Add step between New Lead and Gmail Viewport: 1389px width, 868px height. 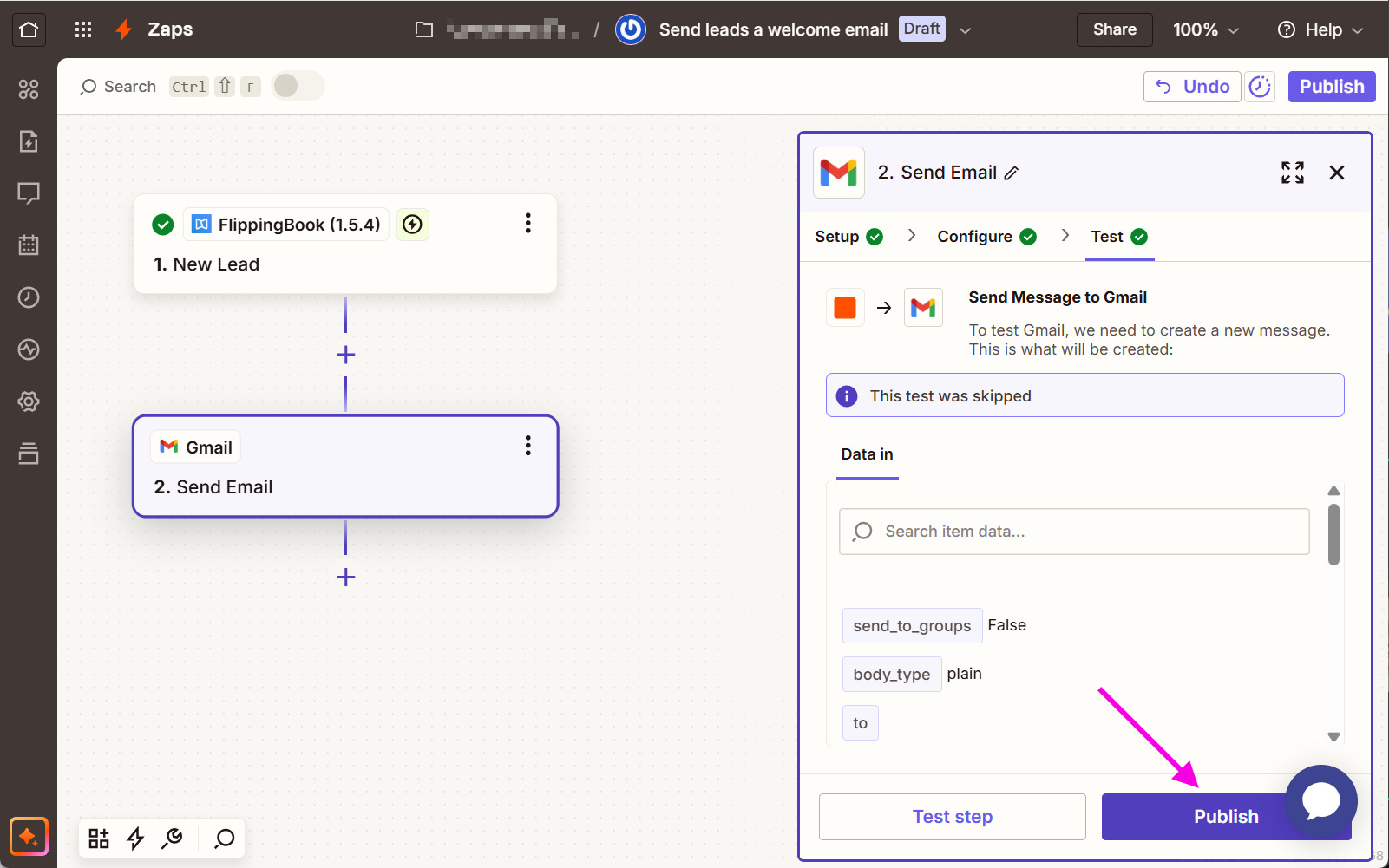click(x=345, y=355)
